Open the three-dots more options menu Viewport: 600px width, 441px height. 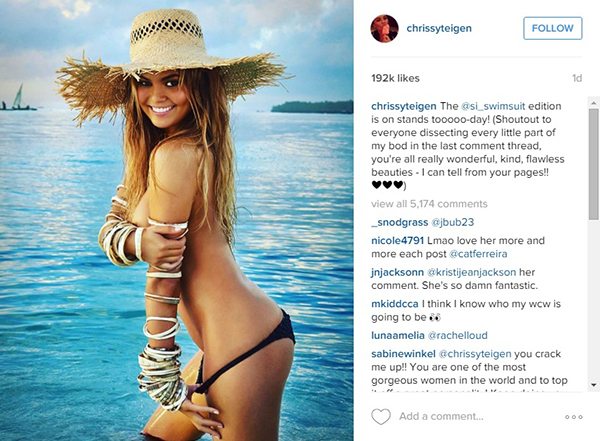pos(574,417)
